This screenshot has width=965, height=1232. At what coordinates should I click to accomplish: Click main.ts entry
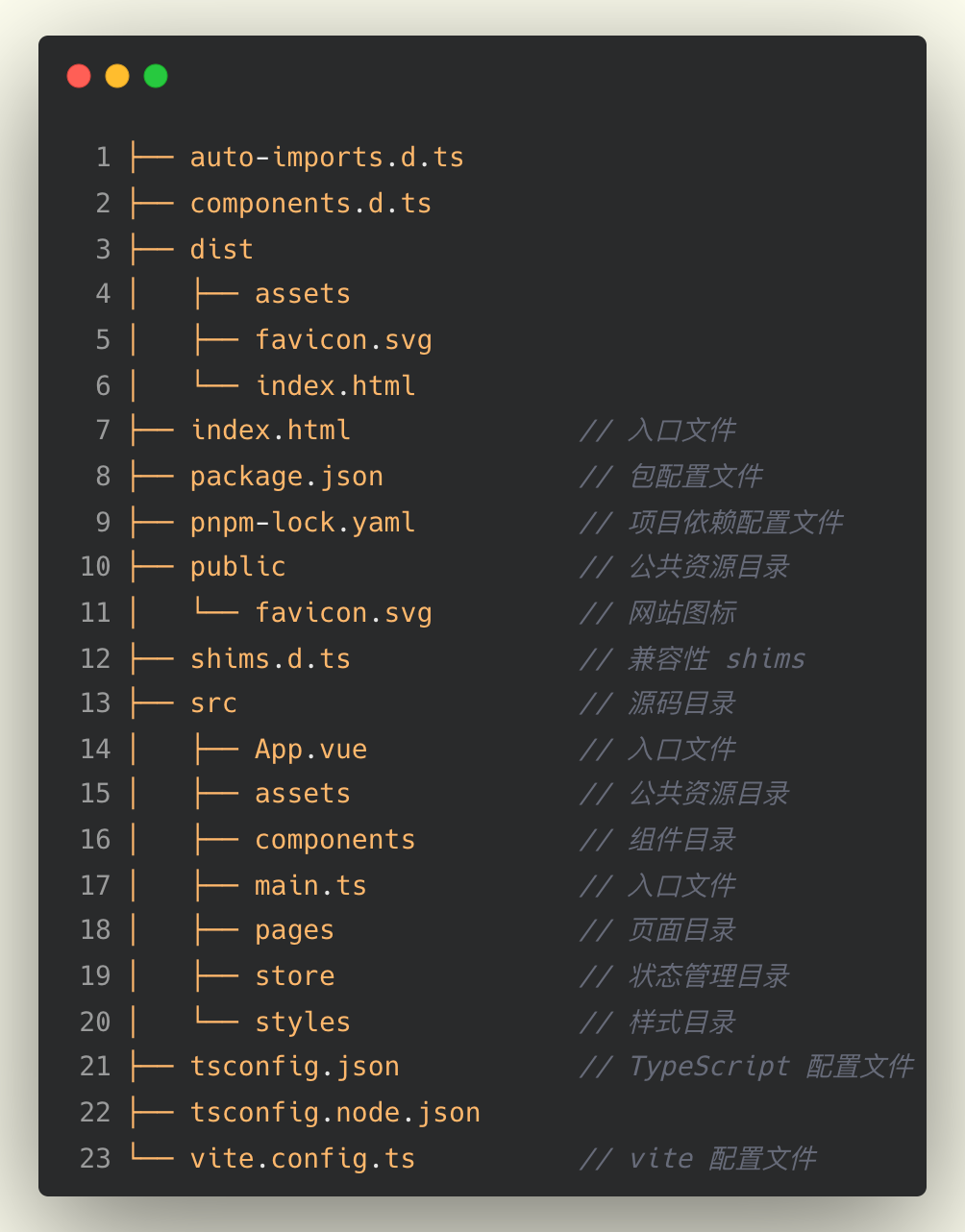(x=310, y=885)
